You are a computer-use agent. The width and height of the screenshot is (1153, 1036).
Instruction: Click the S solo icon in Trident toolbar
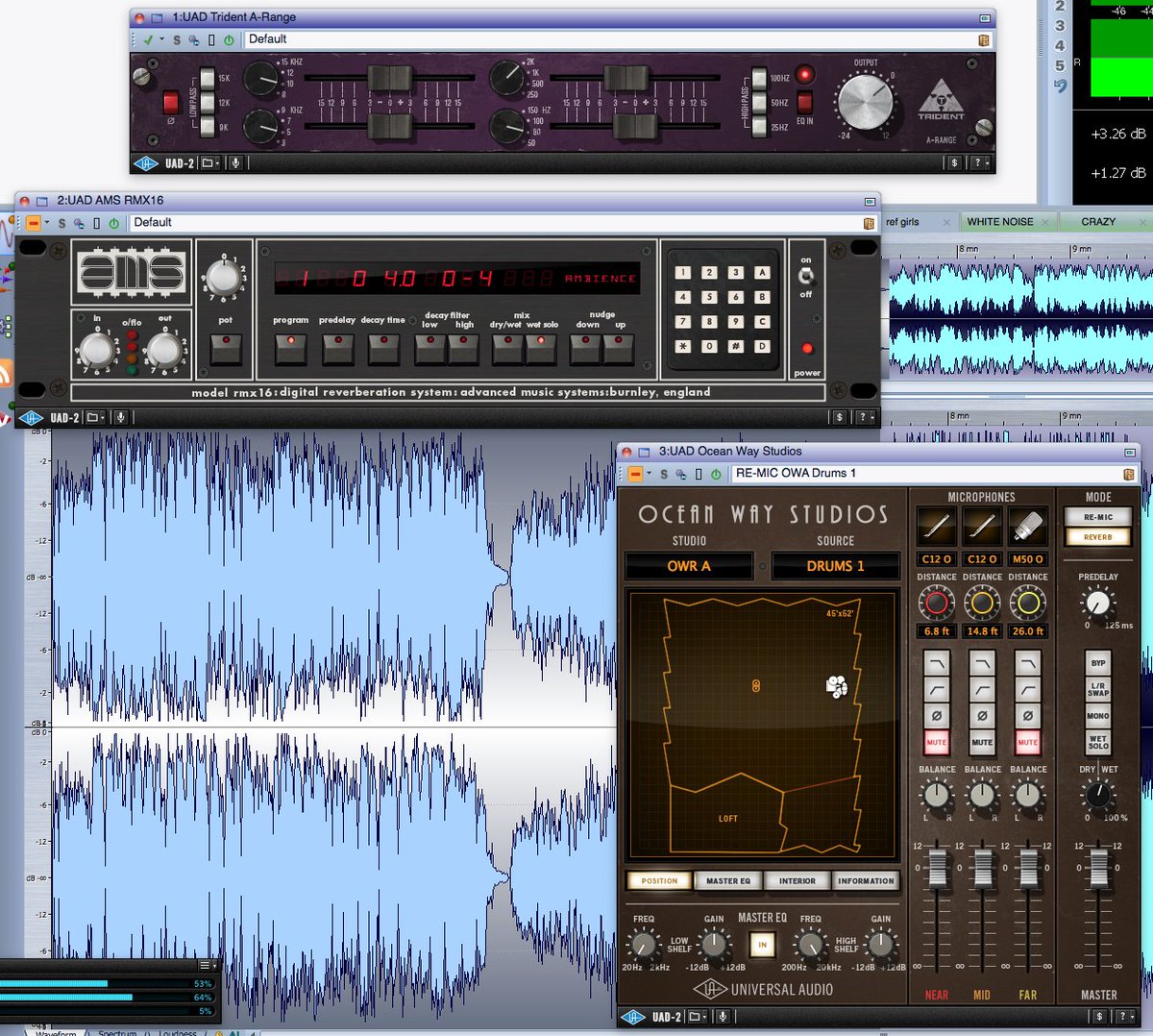coord(177,40)
